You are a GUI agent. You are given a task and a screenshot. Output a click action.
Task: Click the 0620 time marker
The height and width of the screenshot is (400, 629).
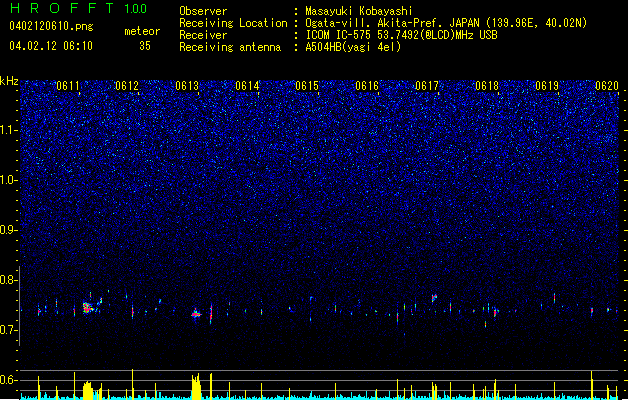click(x=607, y=86)
